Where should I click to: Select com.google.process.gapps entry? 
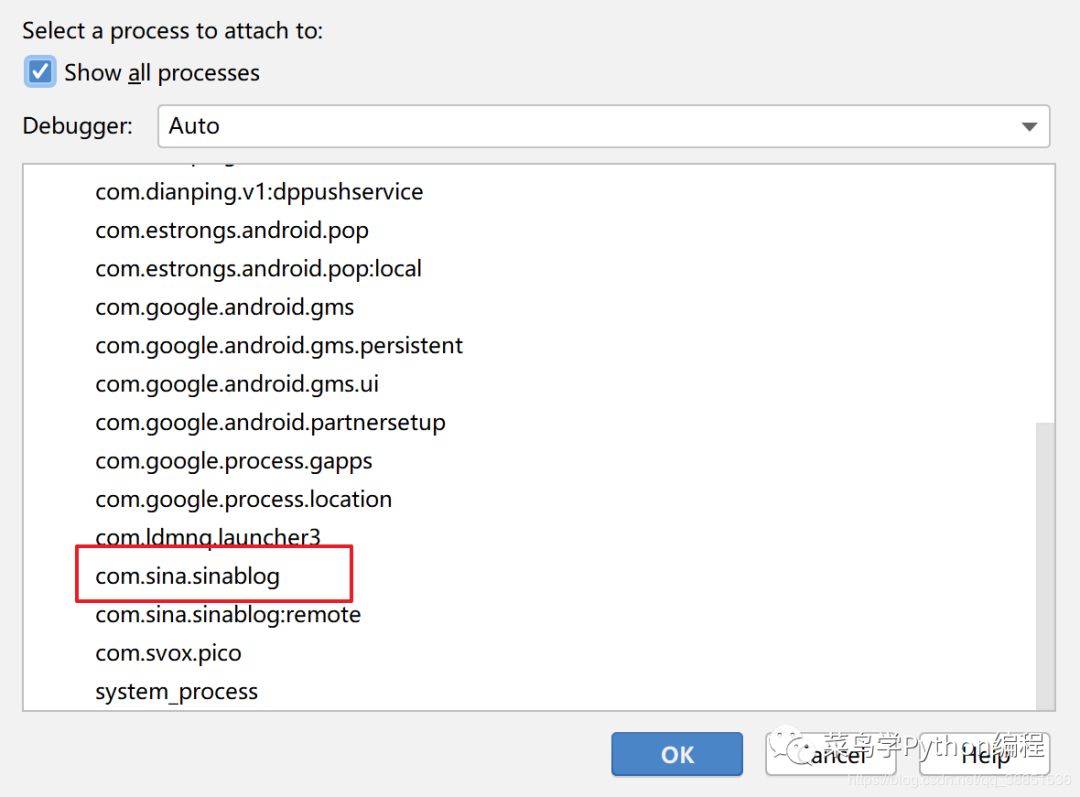tap(233, 461)
